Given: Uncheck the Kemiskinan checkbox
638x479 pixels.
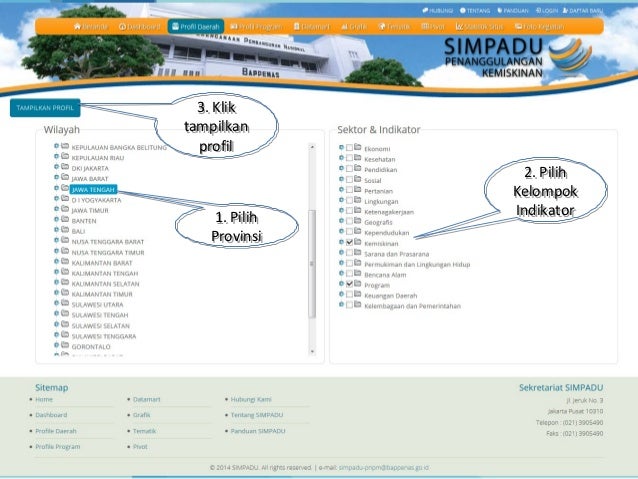Looking at the screenshot, I should [349, 242].
